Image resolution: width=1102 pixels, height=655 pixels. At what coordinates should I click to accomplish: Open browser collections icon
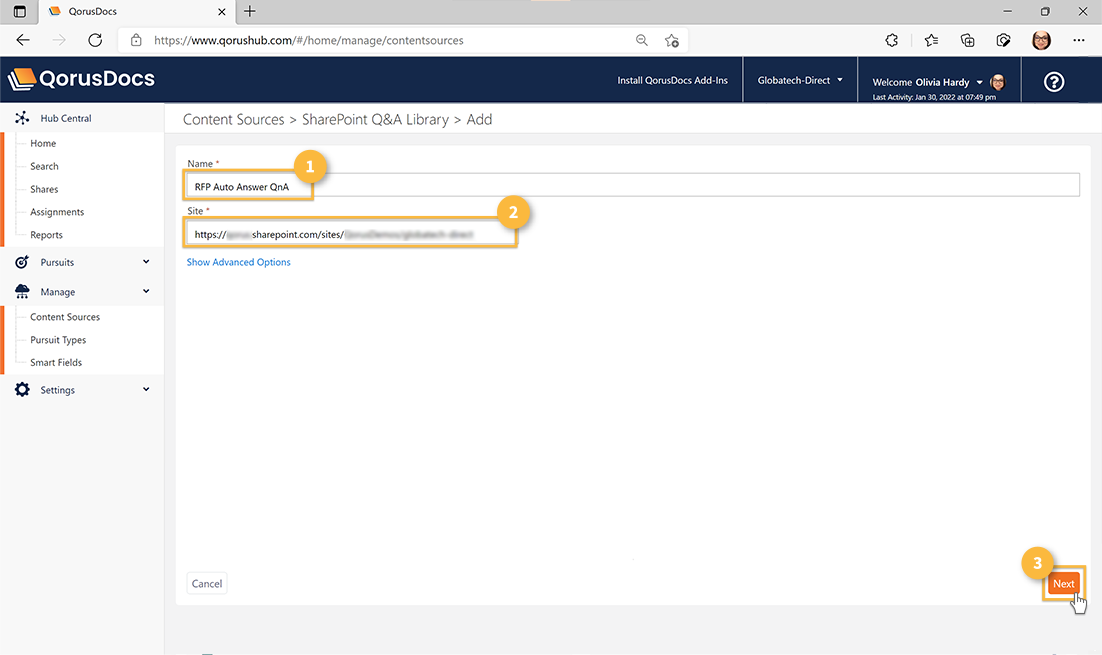[x=968, y=40]
